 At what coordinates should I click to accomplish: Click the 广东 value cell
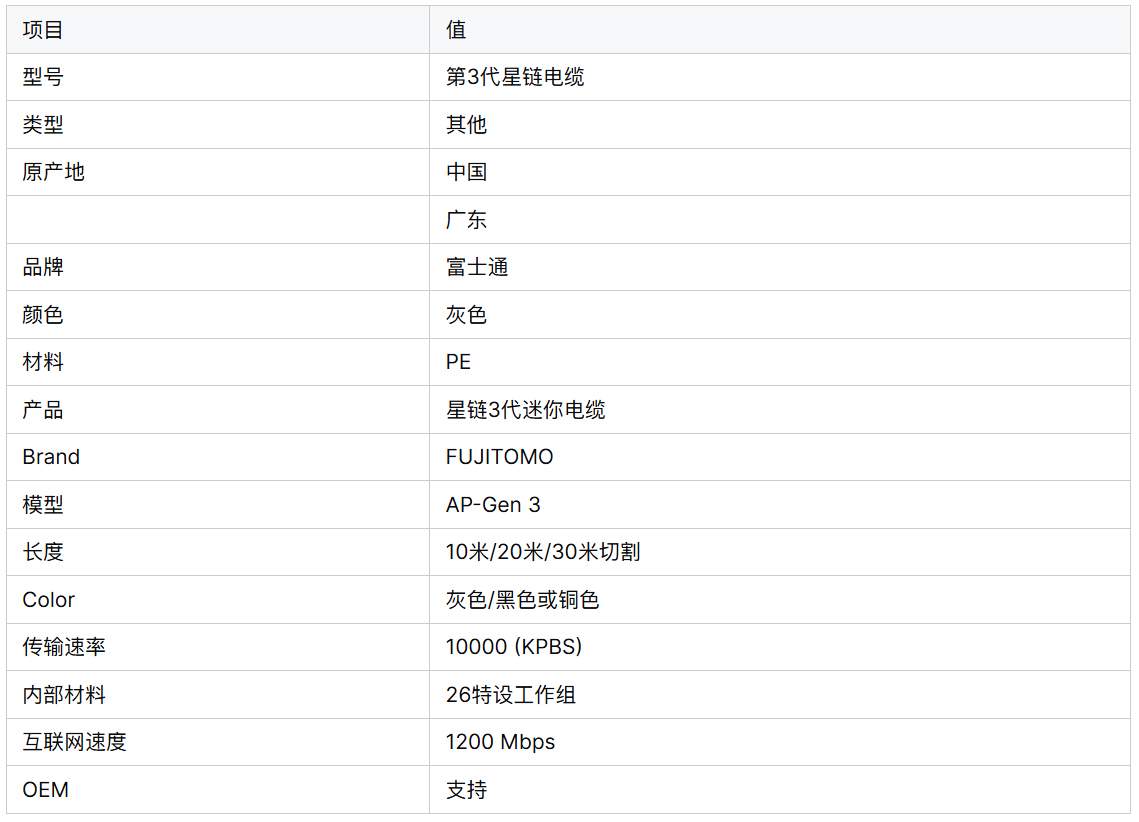pos(466,220)
